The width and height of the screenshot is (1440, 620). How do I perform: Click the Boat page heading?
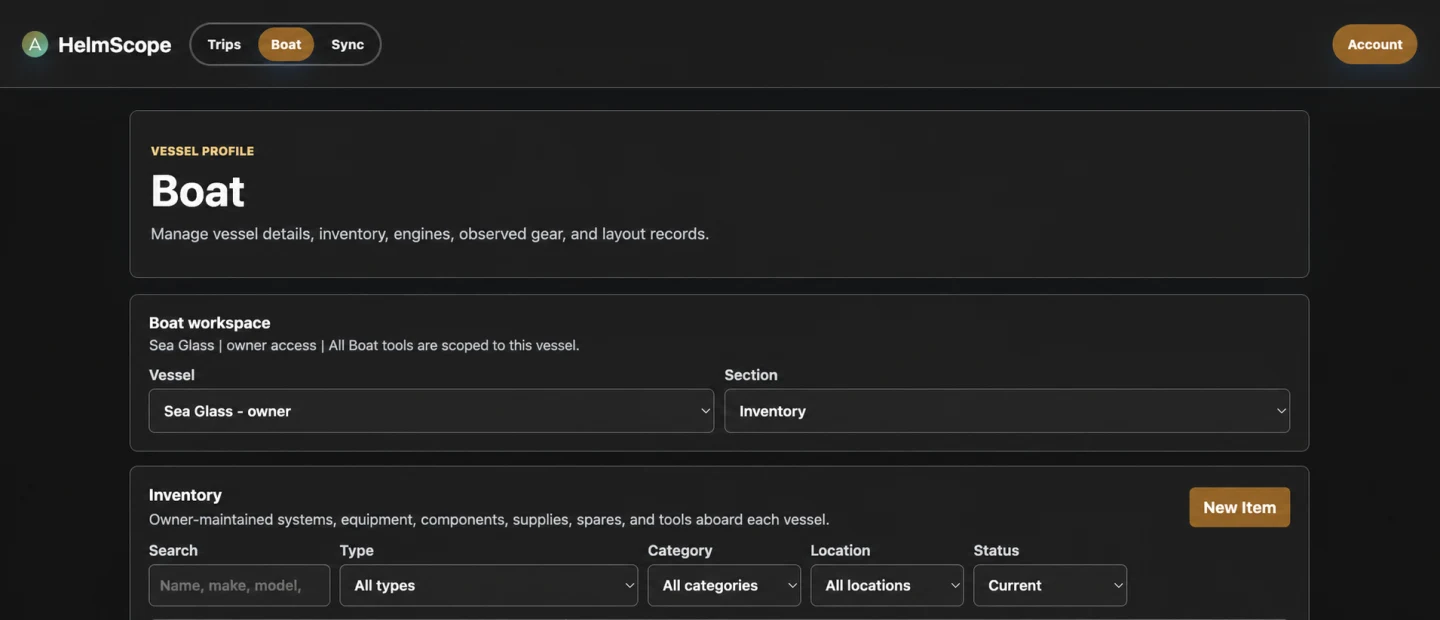click(198, 190)
